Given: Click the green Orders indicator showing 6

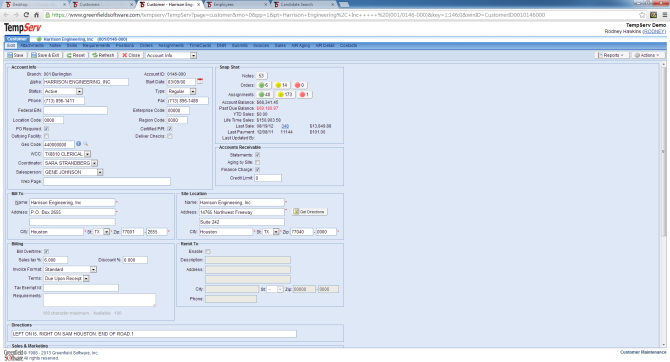Looking at the screenshot, I should click(x=263, y=85).
